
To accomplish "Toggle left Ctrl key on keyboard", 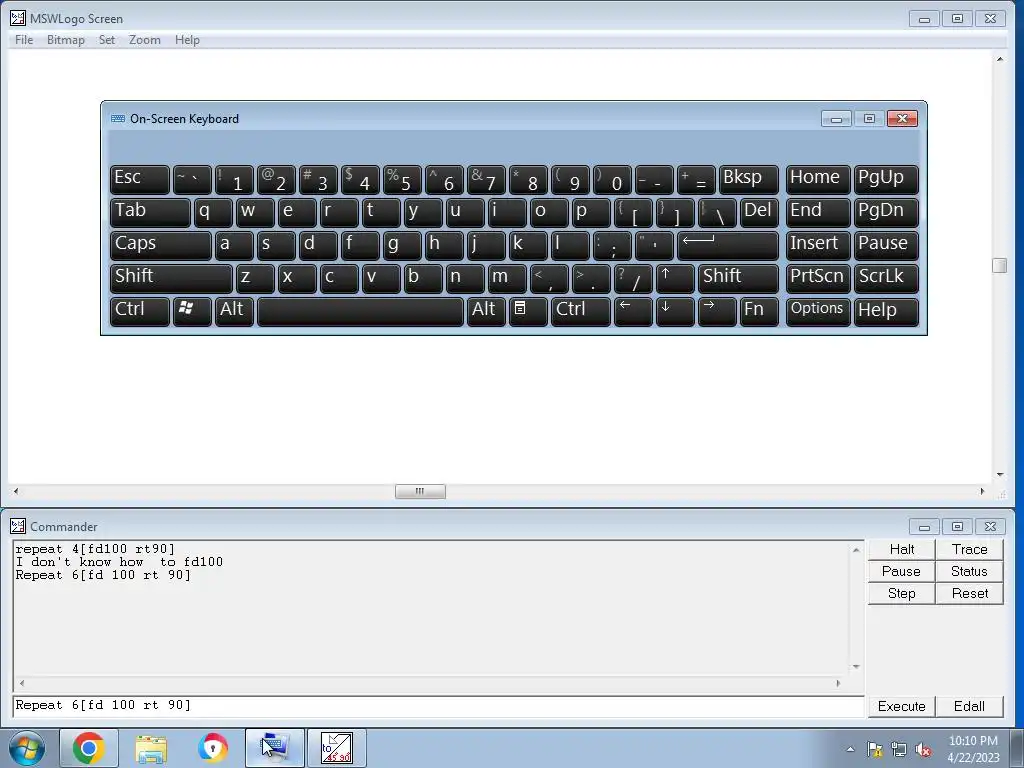I will [140, 311].
